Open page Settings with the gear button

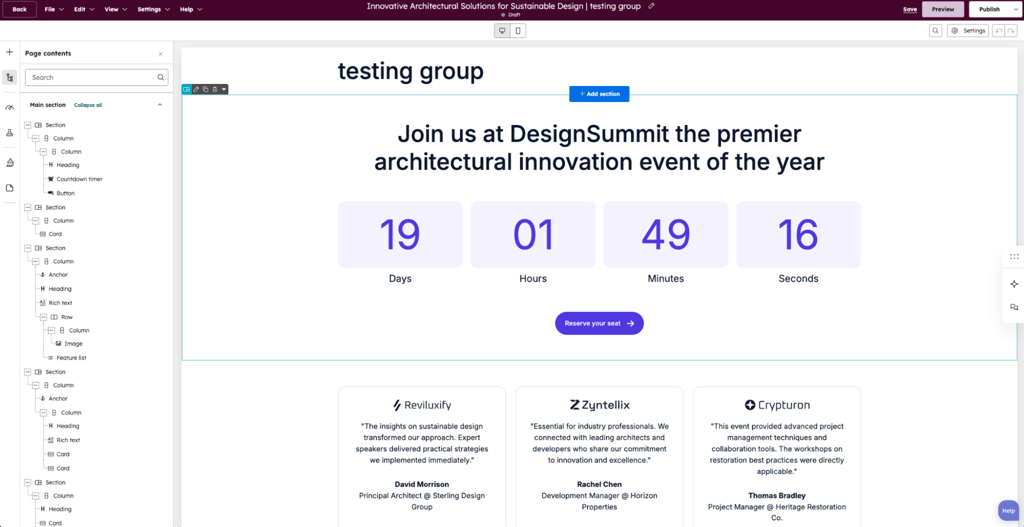click(968, 31)
